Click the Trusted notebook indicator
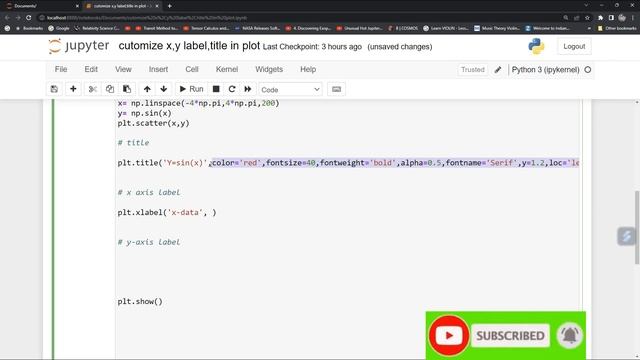Viewport: 640px width, 360px height. tap(473, 70)
